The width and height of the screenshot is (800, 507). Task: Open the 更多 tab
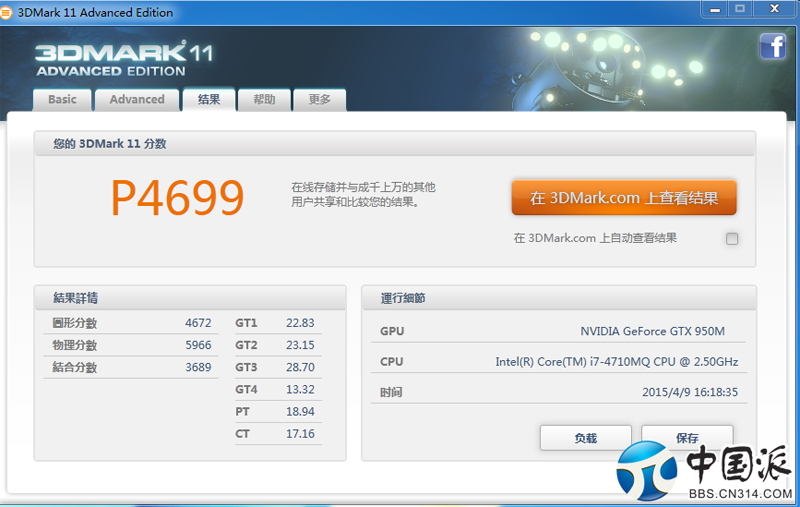click(319, 99)
